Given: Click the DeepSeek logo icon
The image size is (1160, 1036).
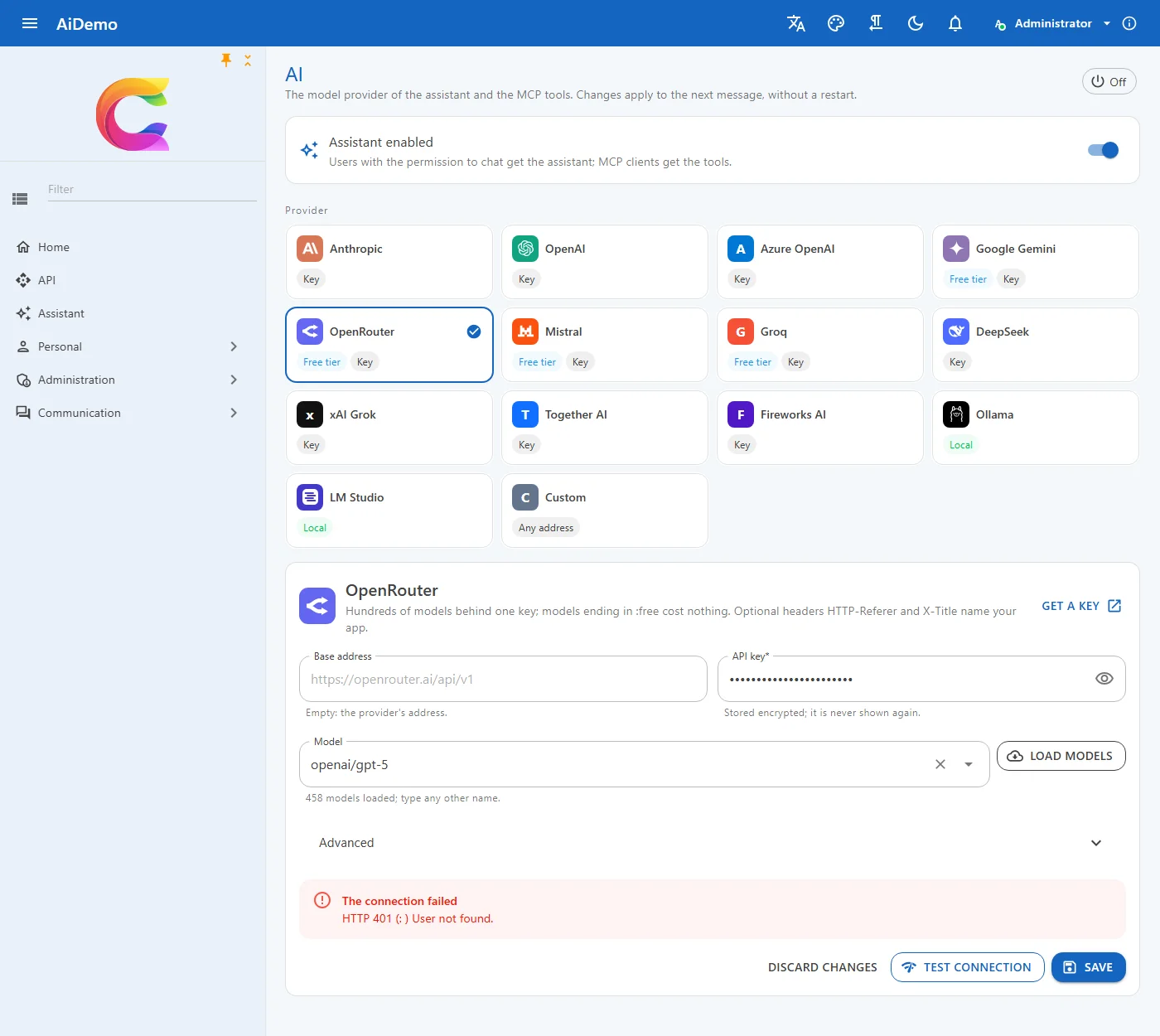Looking at the screenshot, I should [956, 332].
